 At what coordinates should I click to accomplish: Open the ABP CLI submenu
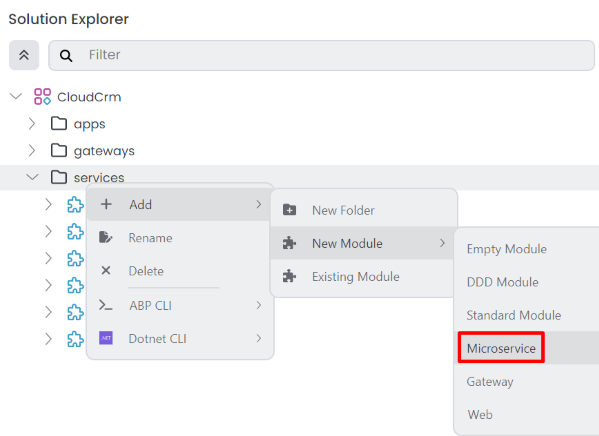[x=180, y=305]
